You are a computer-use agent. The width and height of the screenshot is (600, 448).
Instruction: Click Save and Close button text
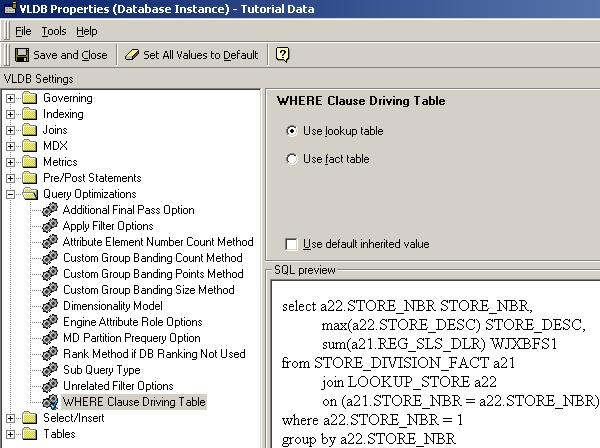[x=70, y=55]
